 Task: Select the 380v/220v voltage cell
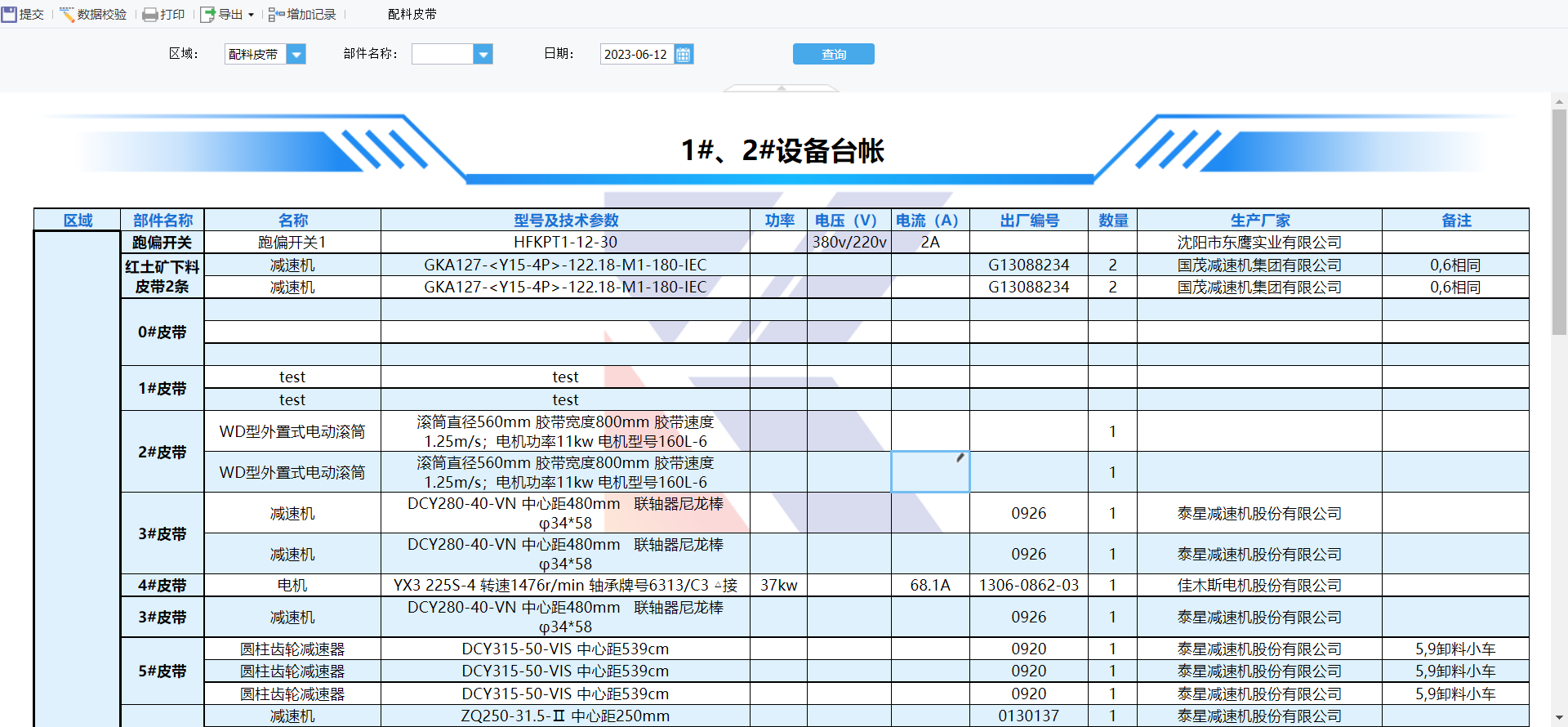(x=849, y=243)
